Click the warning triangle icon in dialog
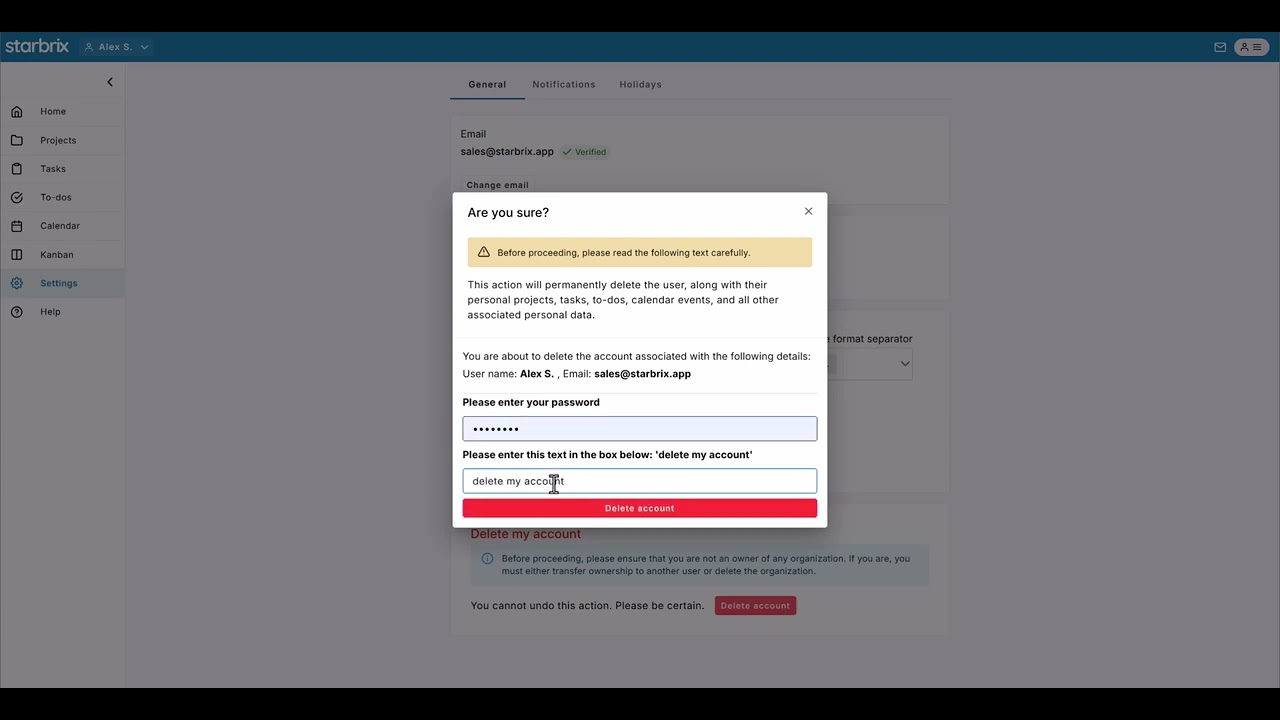Screen dimensions: 1280x720 coord(484,252)
